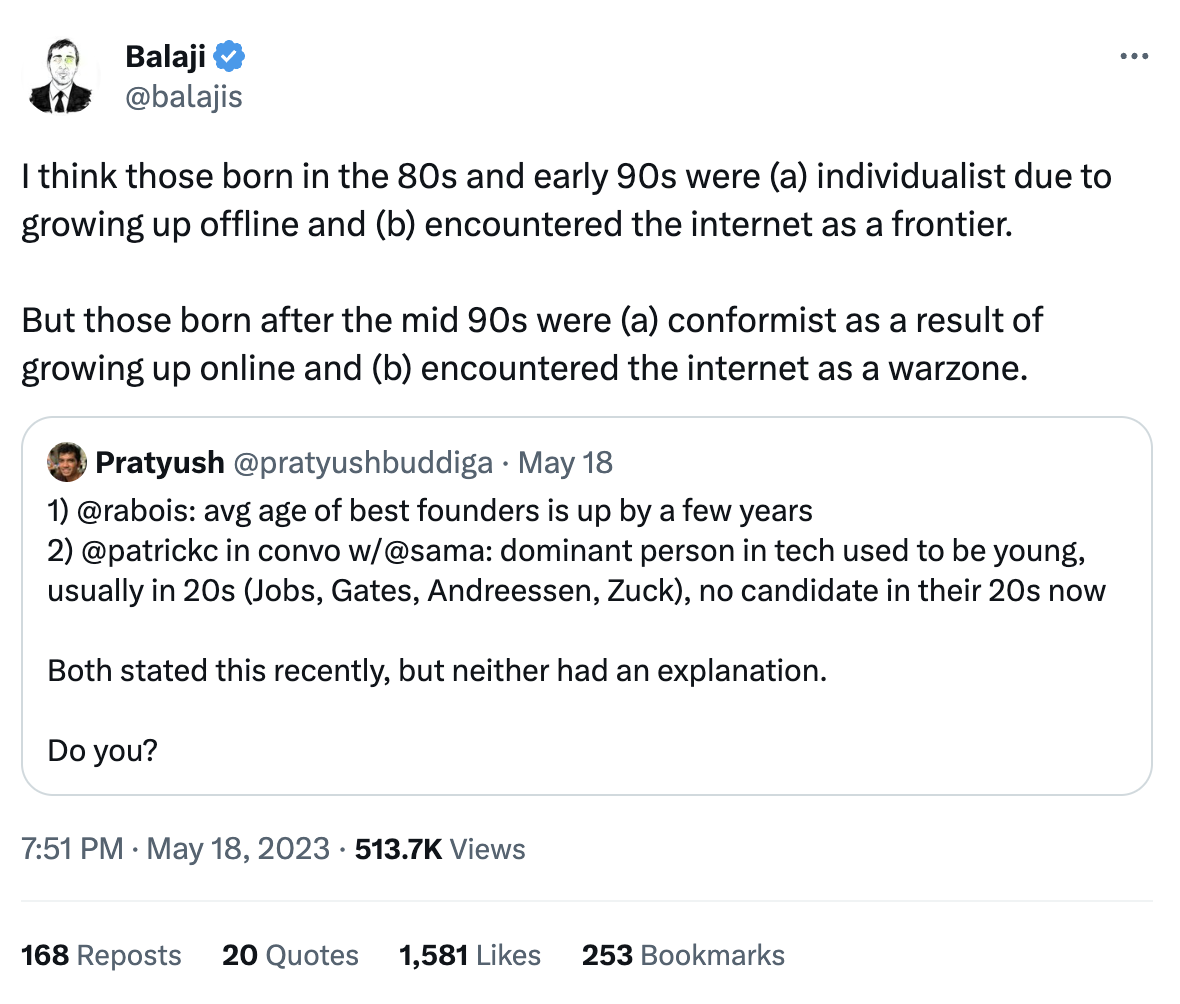Click the quoted tweet's May 18 date

coord(567,462)
